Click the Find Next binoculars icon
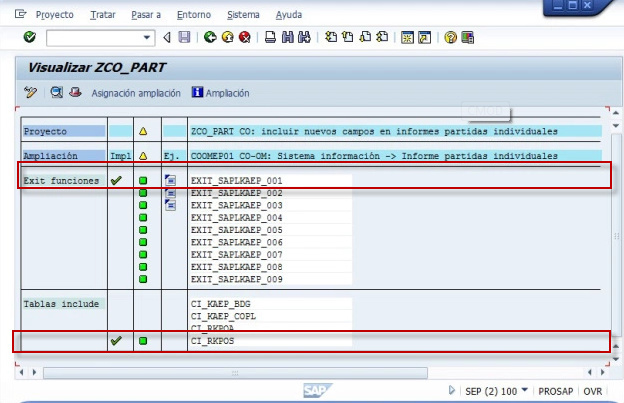The width and height of the screenshot is (624, 403). point(304,37)
